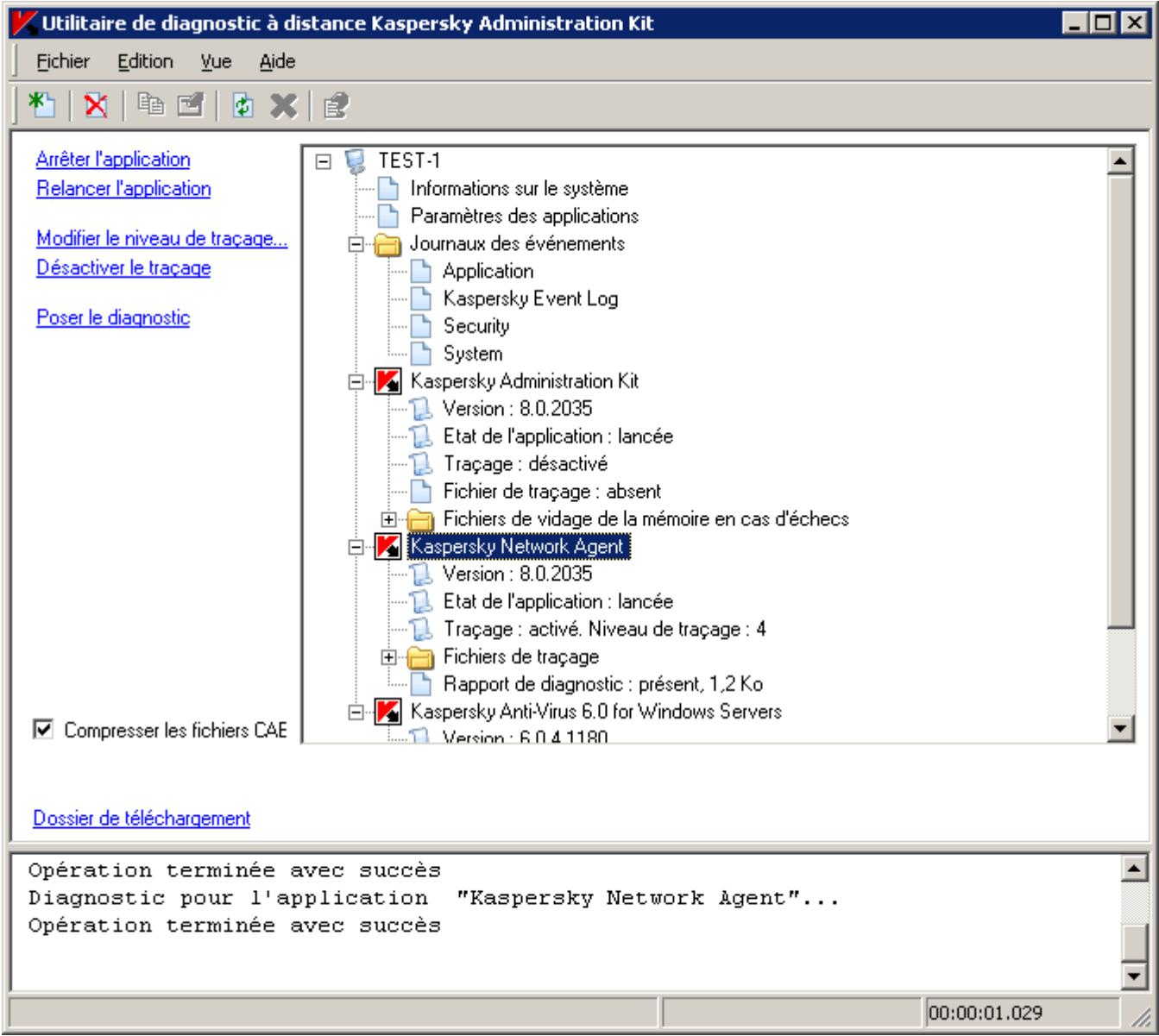Image resolution: width=1159 pixels, height=1036 pixels.
Task: Click the elapsed time 00:00:01.029 in status bar
Action: click(986, 1013)
